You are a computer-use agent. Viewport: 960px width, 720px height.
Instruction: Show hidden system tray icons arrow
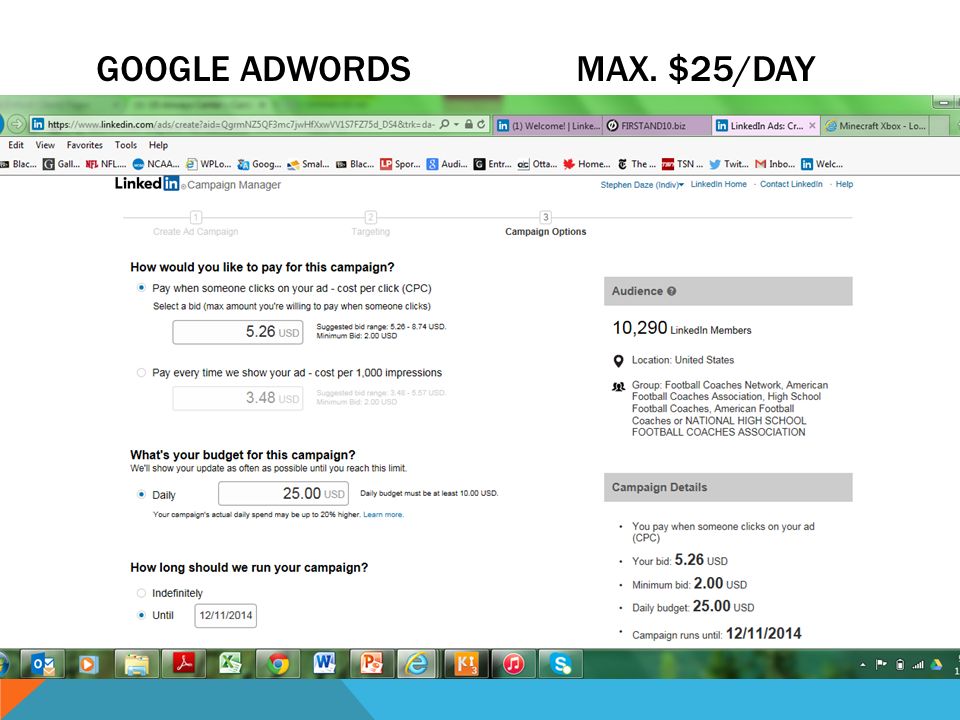863,664
